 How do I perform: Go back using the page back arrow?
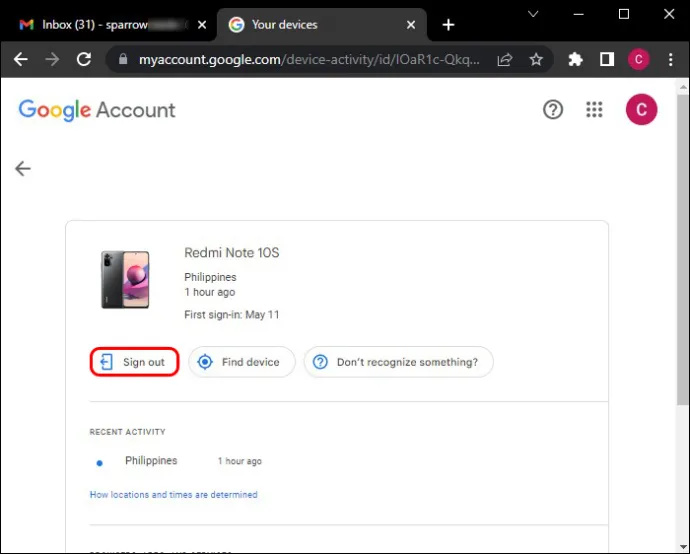pos(23,168)
